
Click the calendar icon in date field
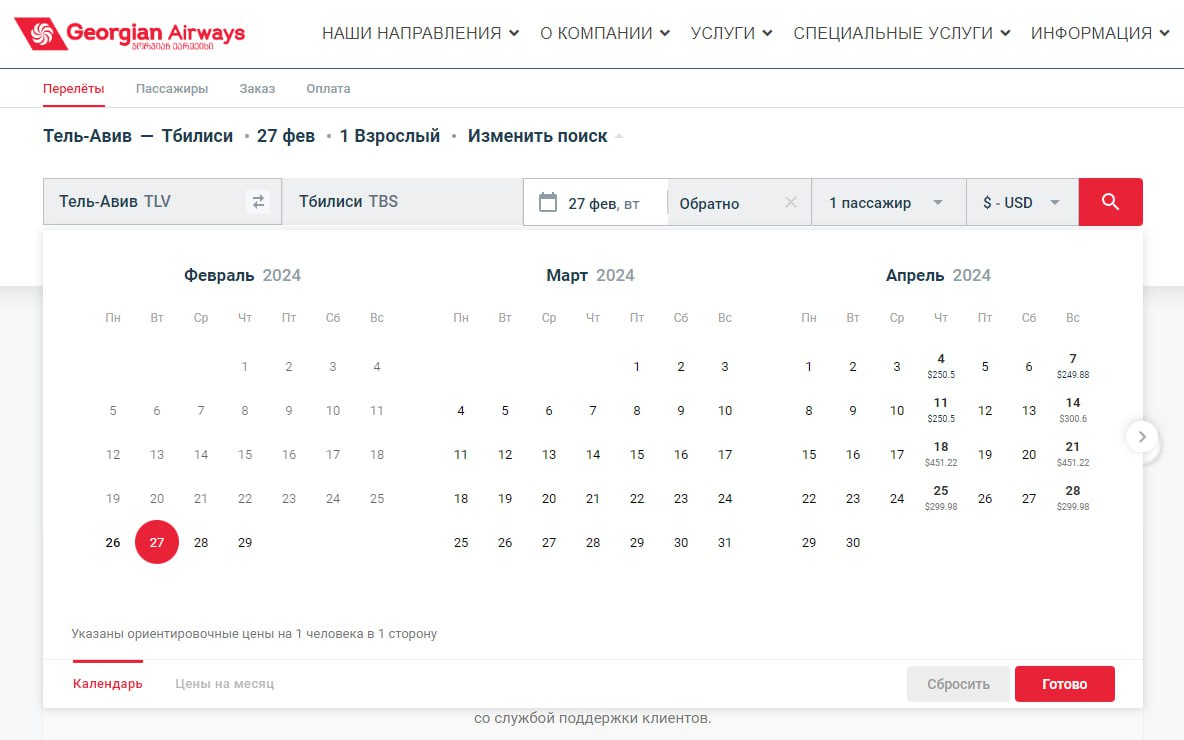click(547, 202)
